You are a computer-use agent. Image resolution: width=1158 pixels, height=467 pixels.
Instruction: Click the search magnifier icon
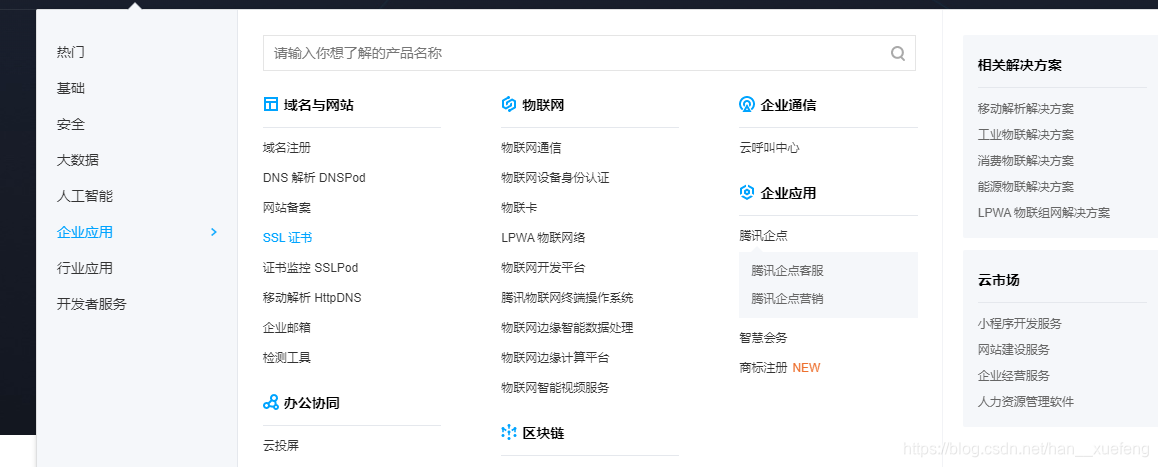[x=898, y=53]
